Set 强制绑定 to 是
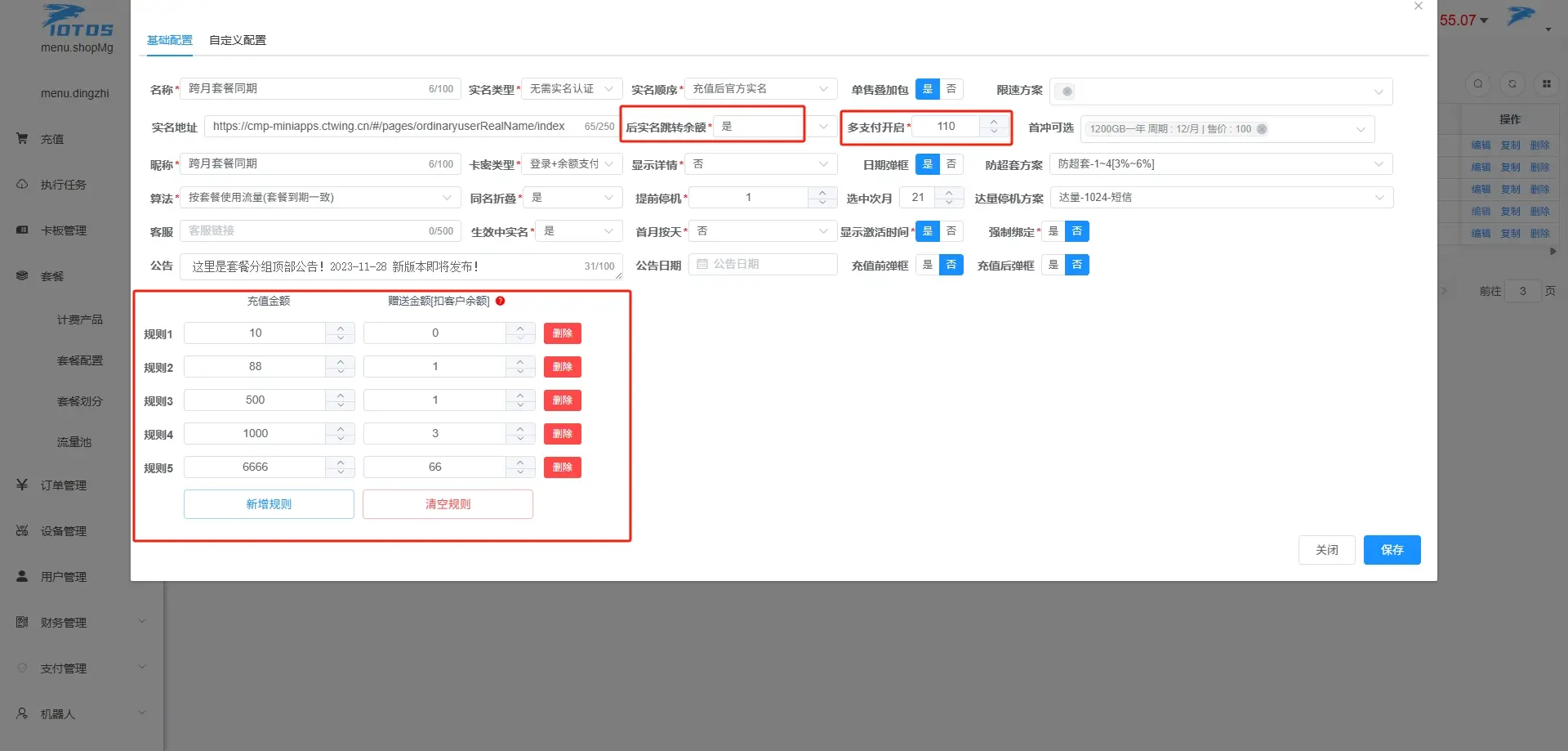 1053,231
